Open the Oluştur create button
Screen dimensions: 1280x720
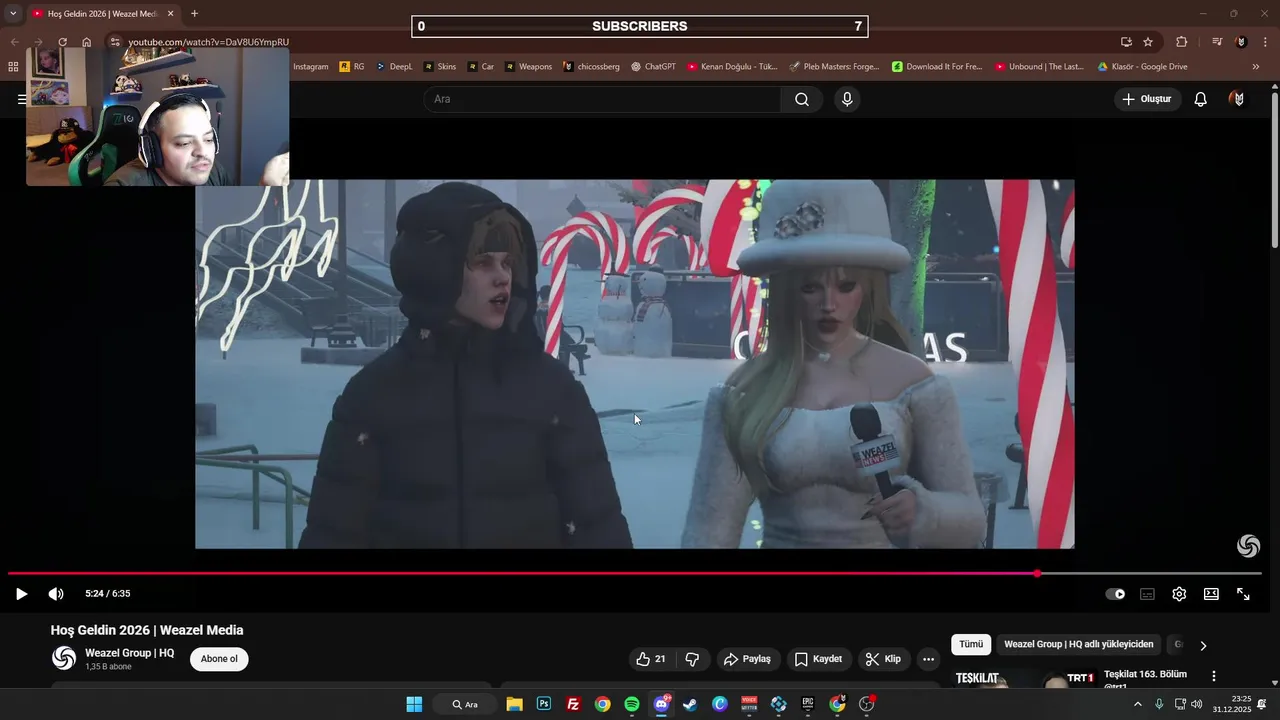1146,99
